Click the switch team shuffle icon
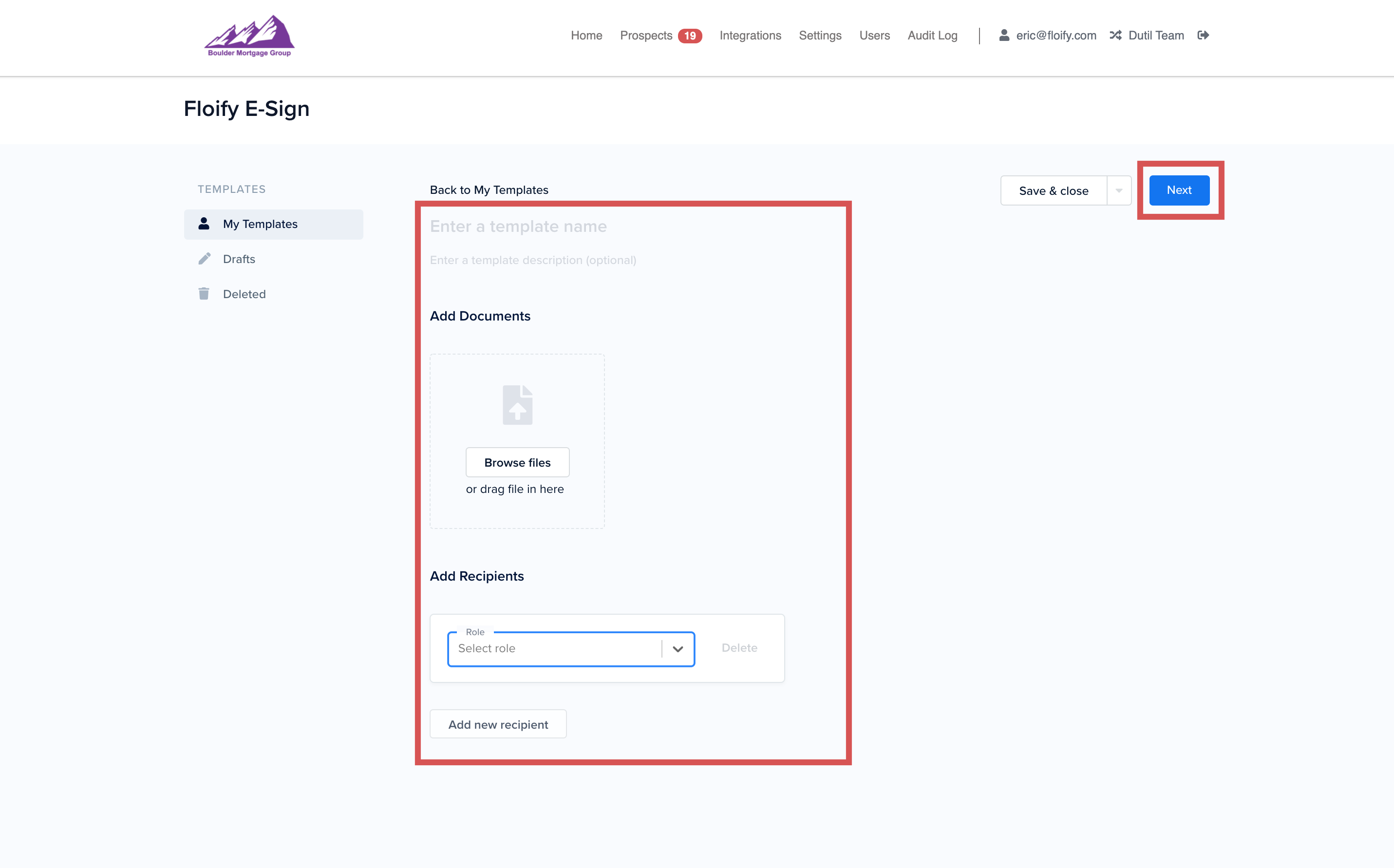The width and height of the screenshot is (1394, 868). [x=1115, y=35]
